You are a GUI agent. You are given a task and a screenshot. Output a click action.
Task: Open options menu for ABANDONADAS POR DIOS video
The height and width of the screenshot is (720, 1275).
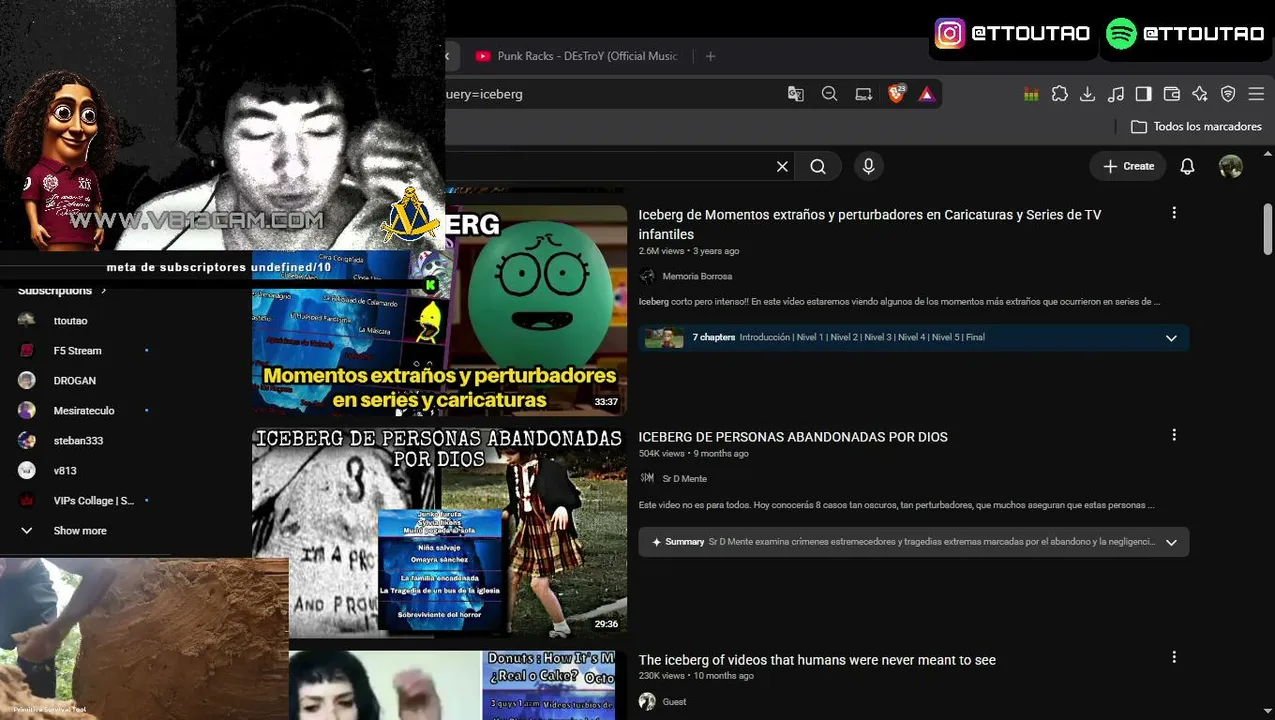click(1174, 435)
